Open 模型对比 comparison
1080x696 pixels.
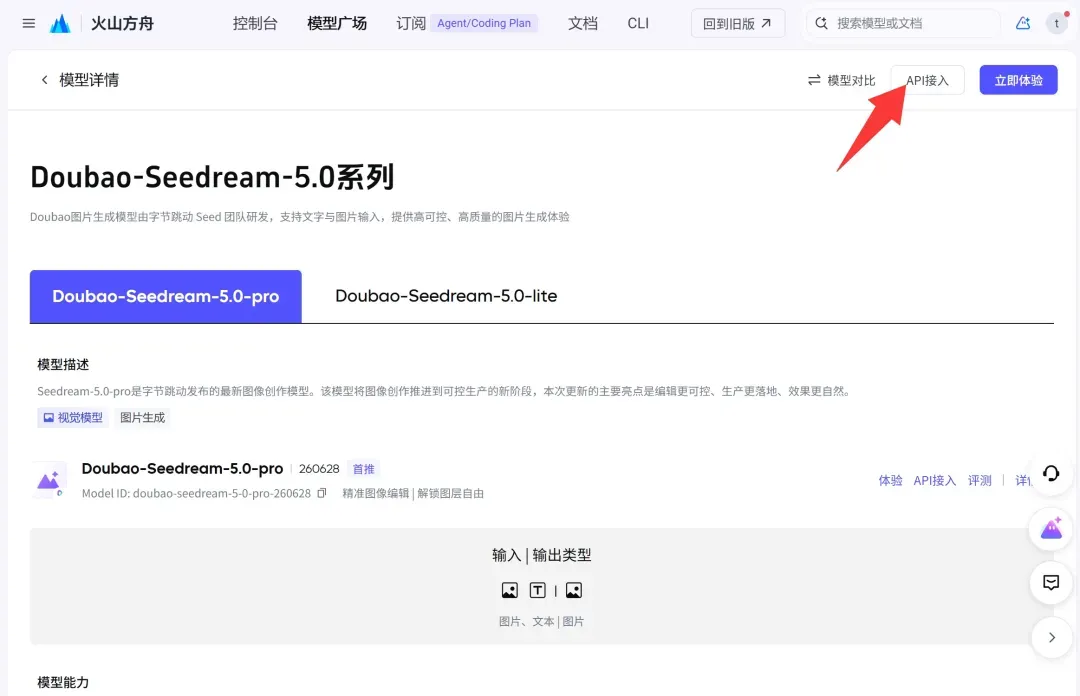coord(841,80)
